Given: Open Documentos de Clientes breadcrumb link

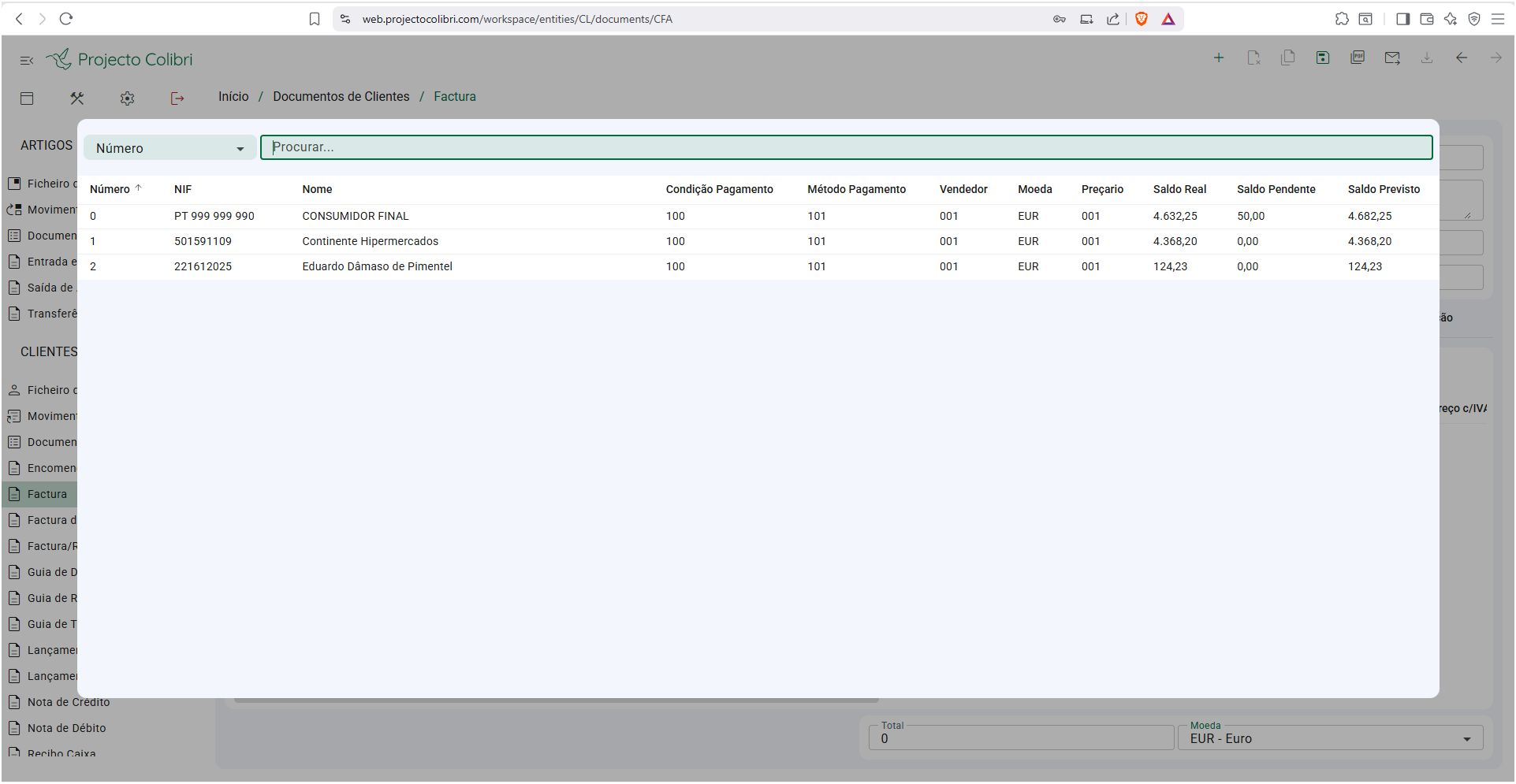Looking at the screenshot, I should 341,96.
